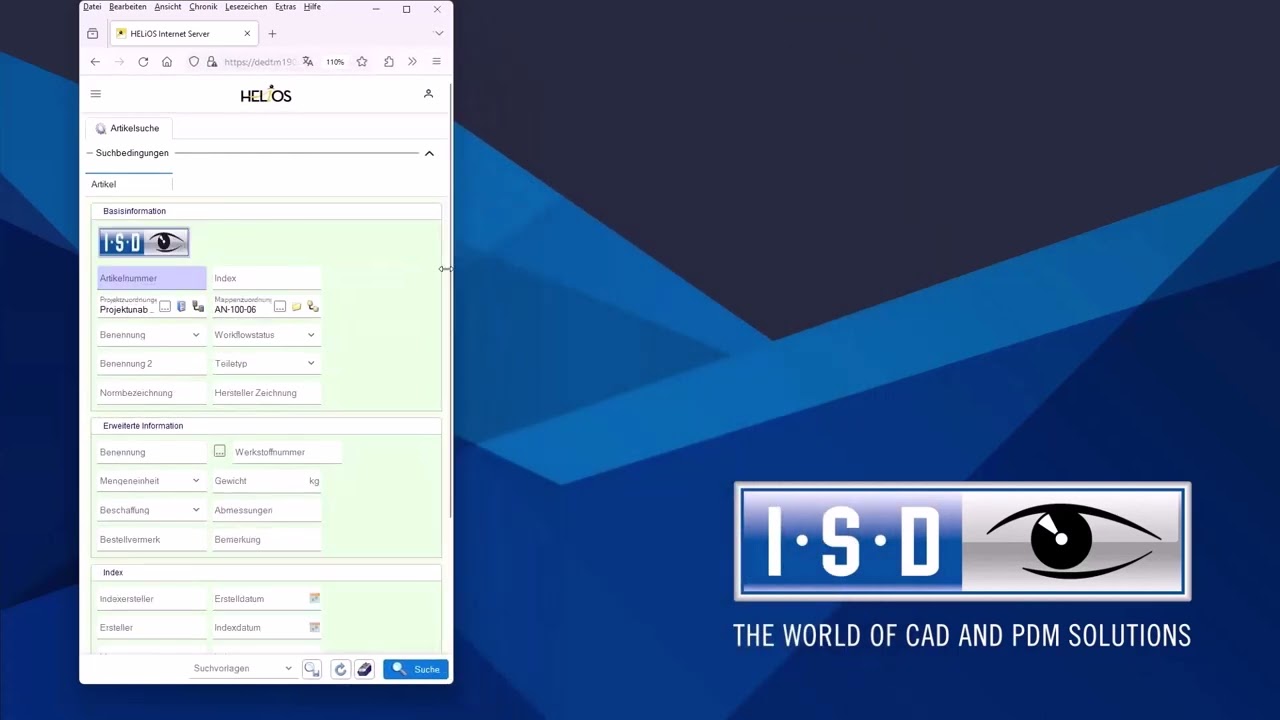
Task: Click the Bemerkung field
Action: pos(267,539)
